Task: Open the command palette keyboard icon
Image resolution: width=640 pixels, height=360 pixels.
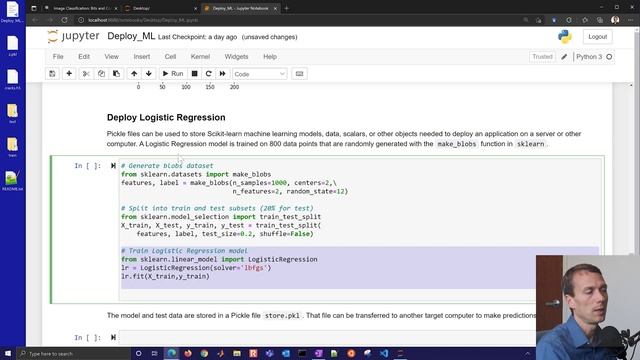Action: click(x=299, y=74)
